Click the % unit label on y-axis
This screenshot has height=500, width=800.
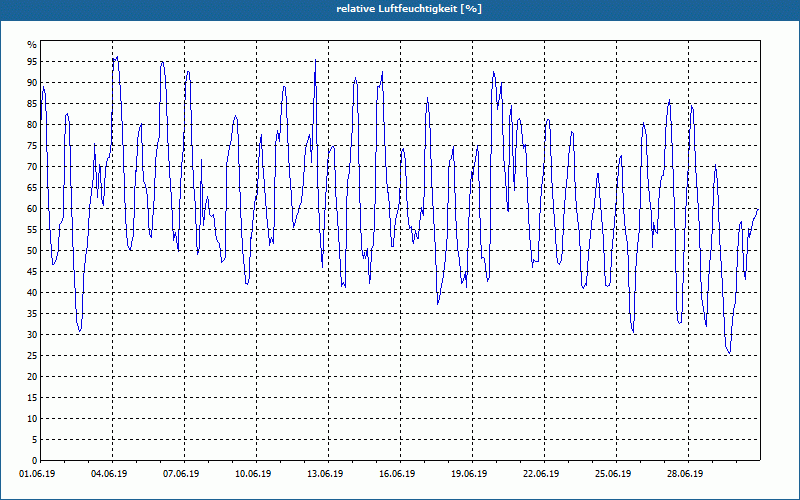pos(32,45)
